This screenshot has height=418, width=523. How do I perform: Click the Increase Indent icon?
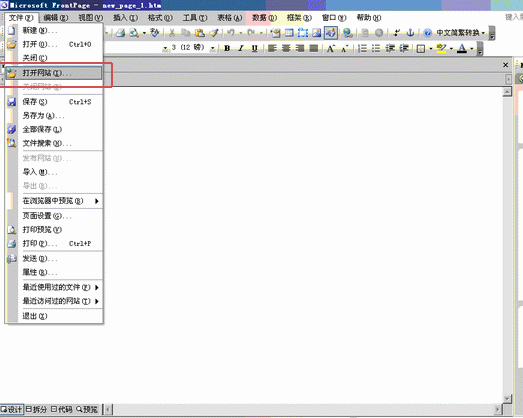pos(404,48)
